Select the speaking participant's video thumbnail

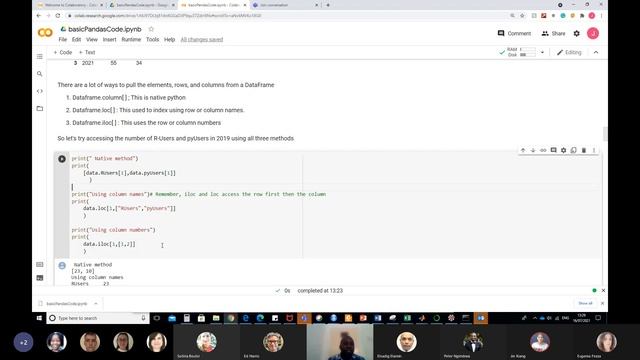tap(340, 342)
